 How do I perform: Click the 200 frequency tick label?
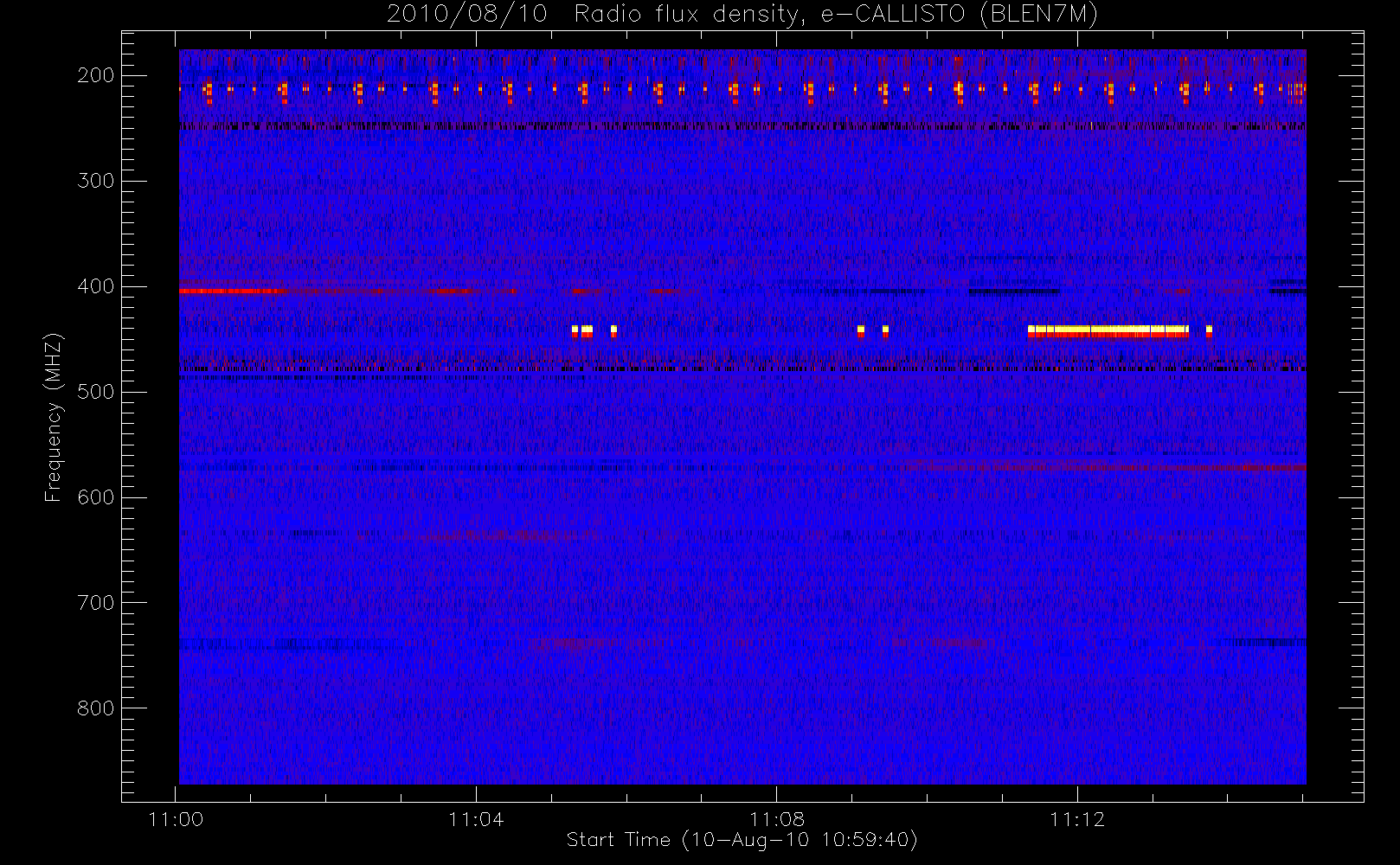(96, 75)
